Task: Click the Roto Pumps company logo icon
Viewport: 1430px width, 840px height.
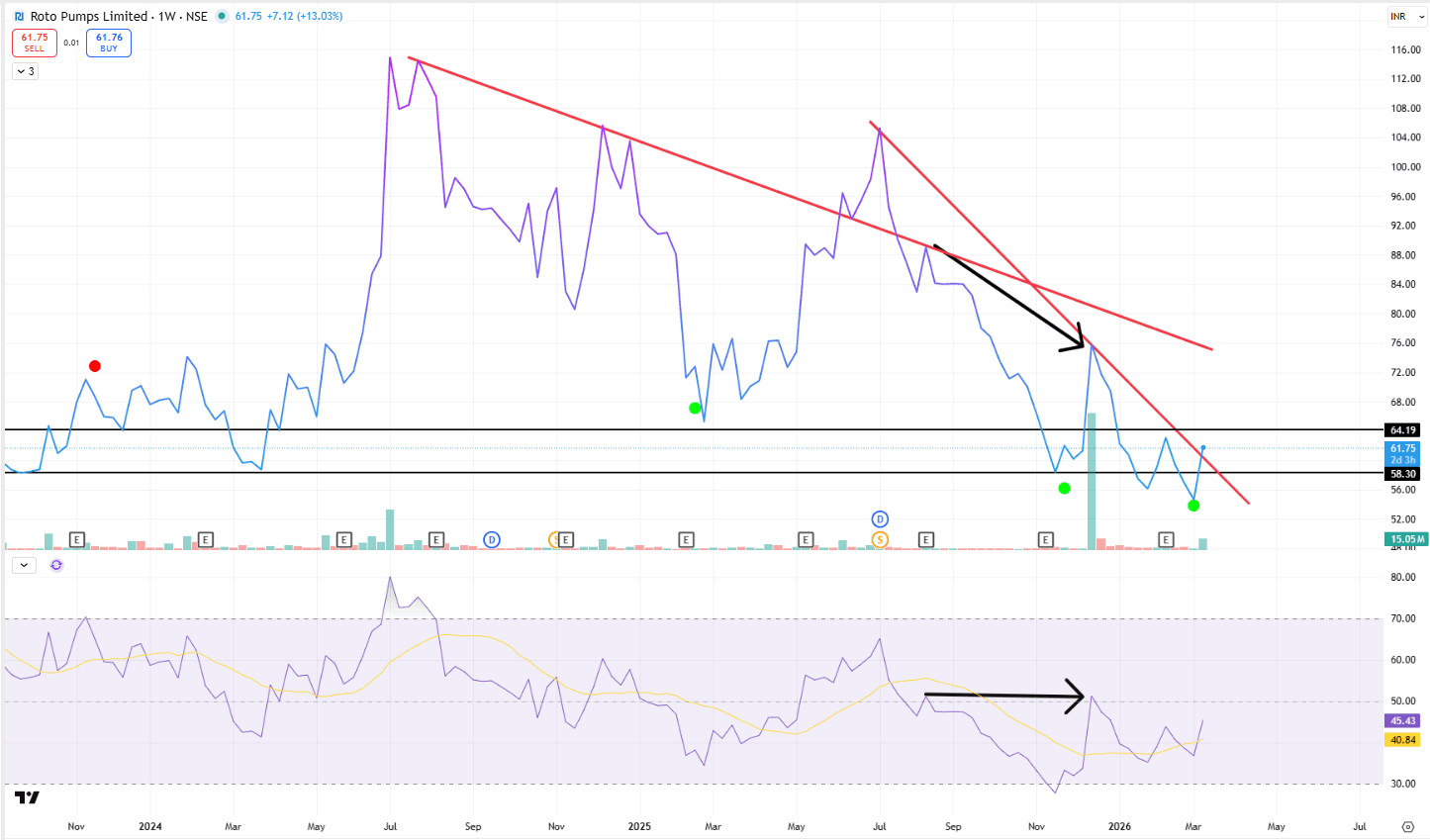Action: [x=20, y=17]
